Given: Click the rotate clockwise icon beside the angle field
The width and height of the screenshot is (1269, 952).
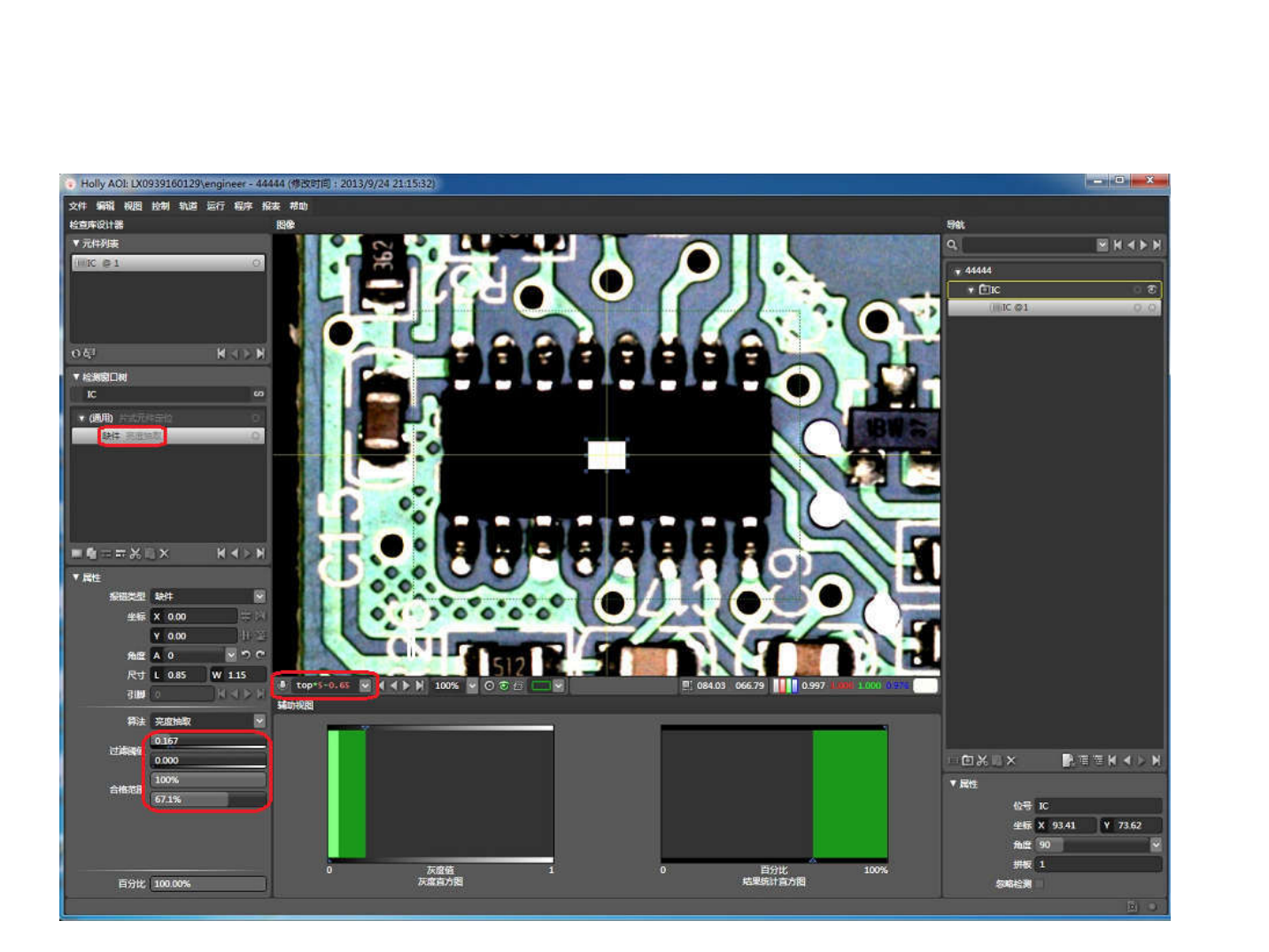Looking at the screenshot, I should 259,655.
